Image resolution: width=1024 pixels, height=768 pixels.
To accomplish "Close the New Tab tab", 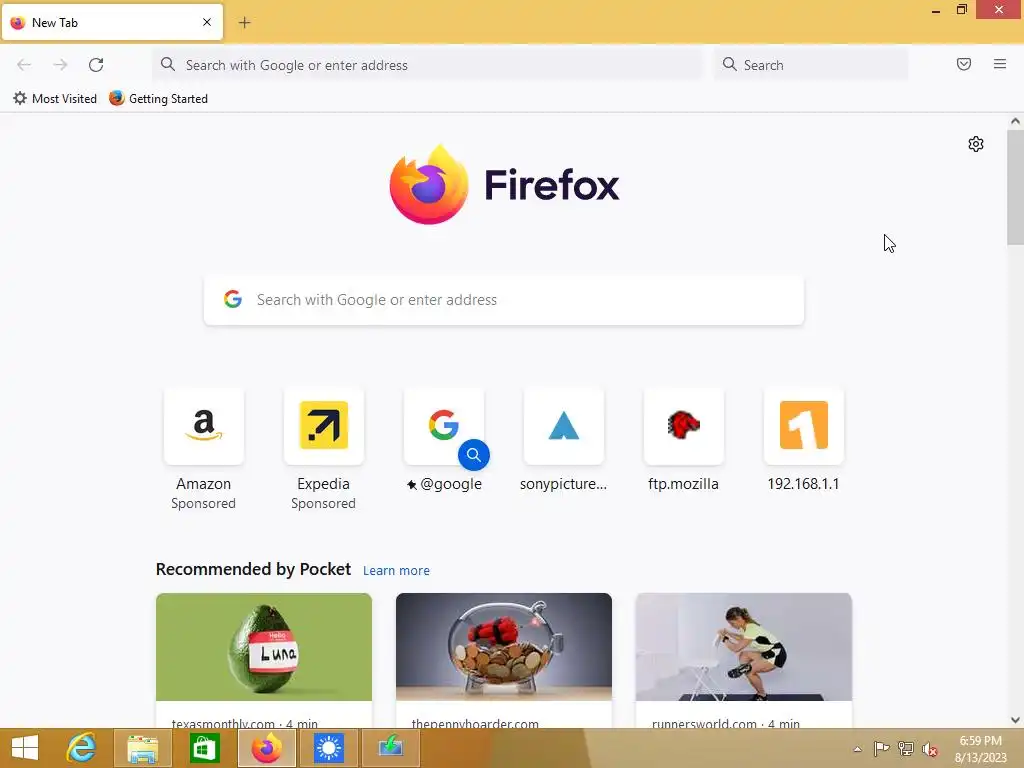I will click(x=207, y=22).
